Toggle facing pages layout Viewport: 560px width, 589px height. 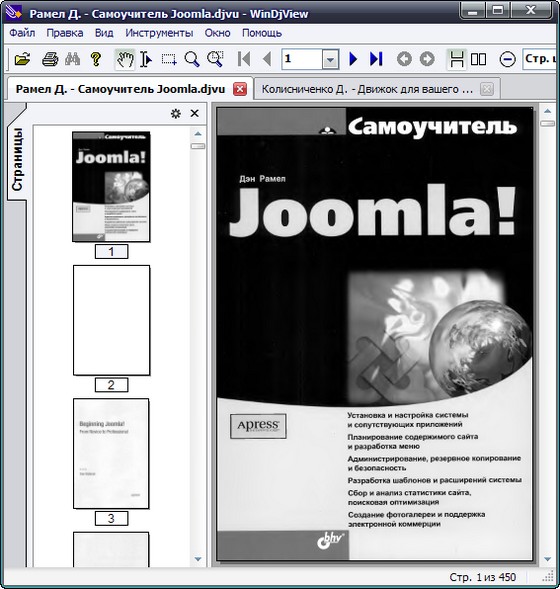tap(478, 59)
